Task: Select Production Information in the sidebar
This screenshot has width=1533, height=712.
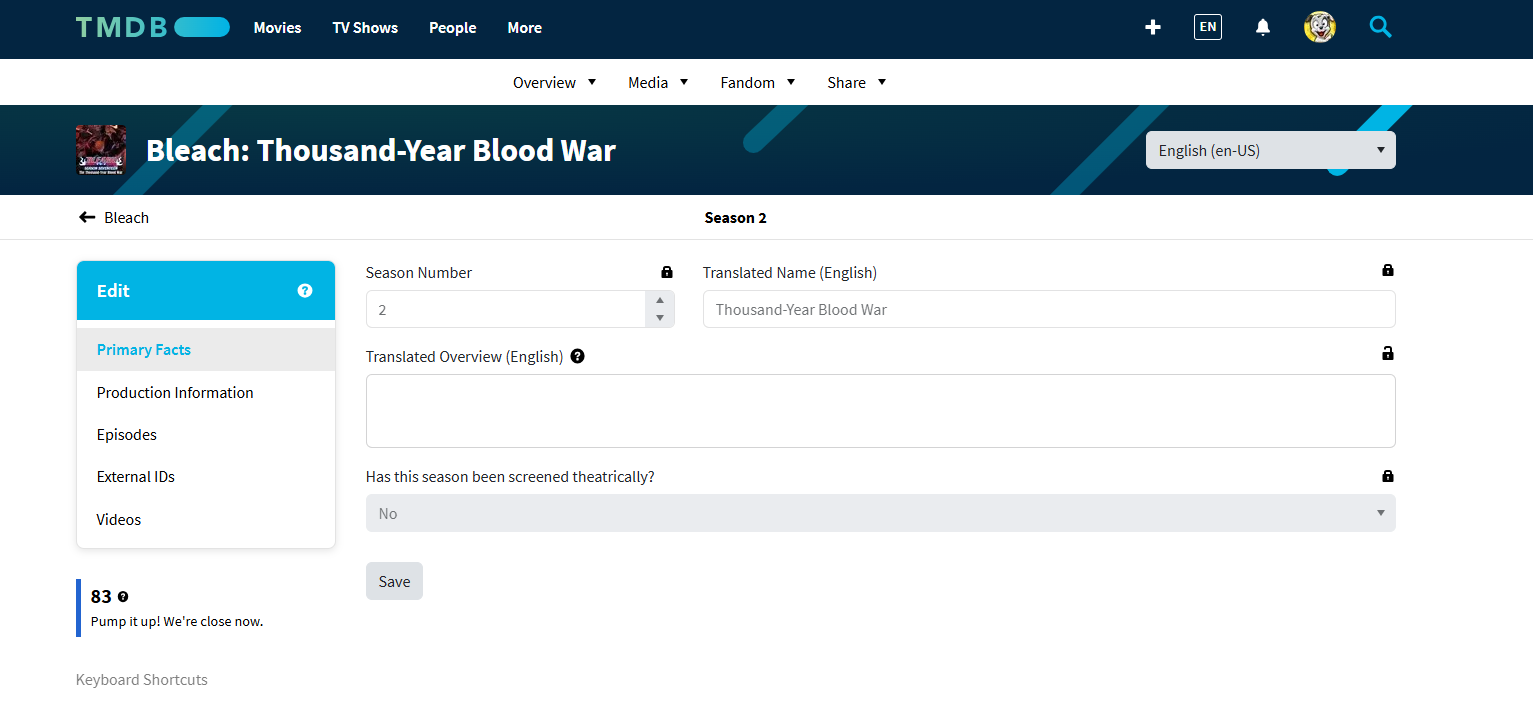Action: tap(206, 392)
